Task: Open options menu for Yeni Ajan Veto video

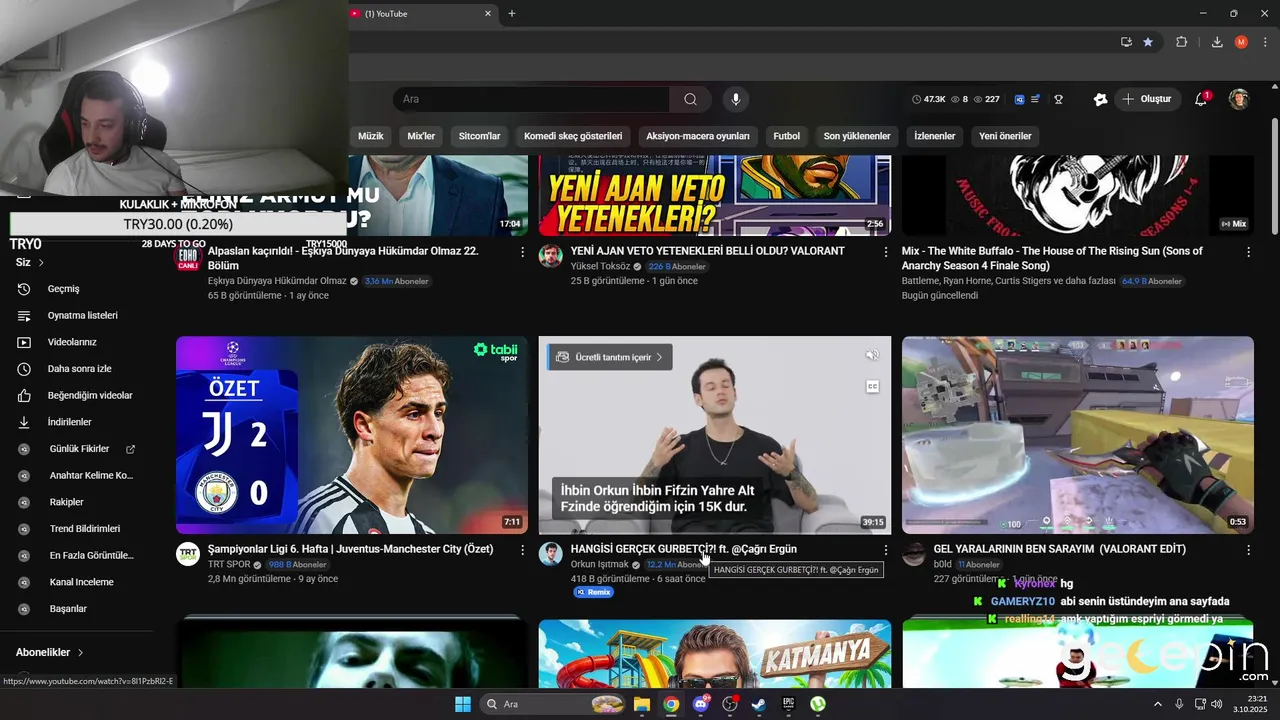Action: [x=885, y=252]
